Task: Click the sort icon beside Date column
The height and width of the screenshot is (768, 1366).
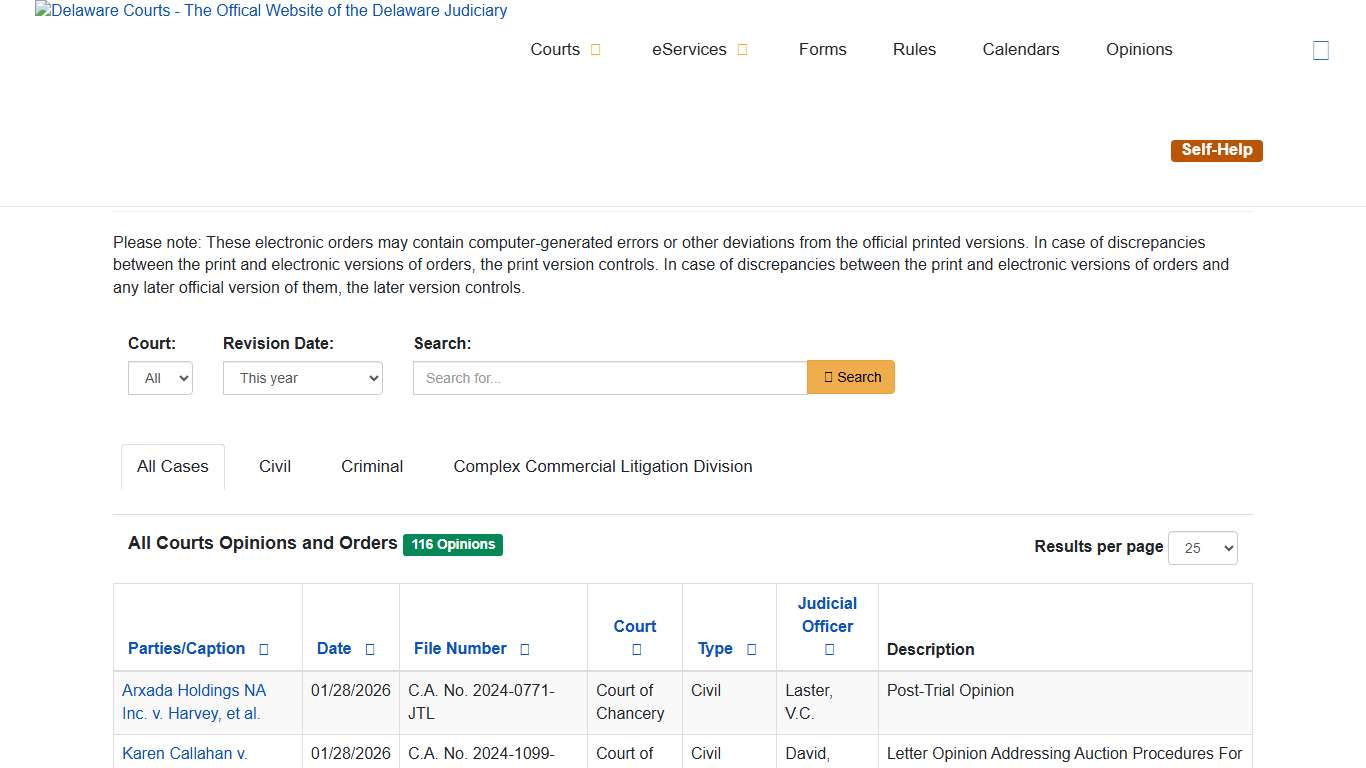Action: point(370,649)
